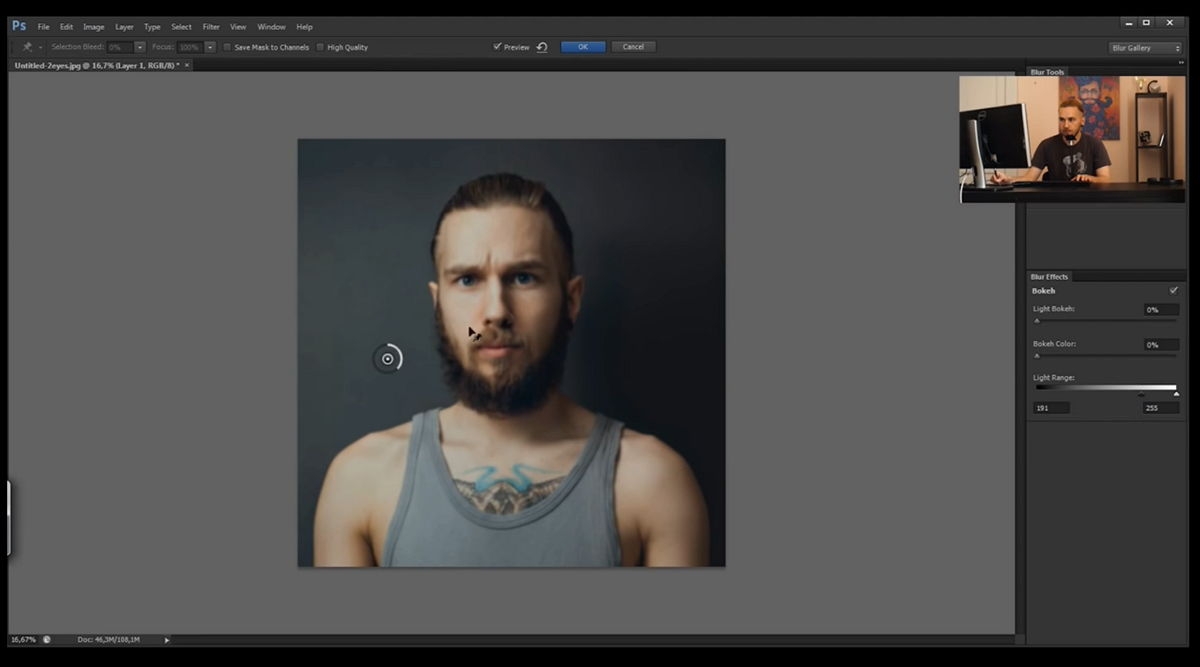Click the Light Bokeh: label
Screen dimensions: 1200x667
1054,309
